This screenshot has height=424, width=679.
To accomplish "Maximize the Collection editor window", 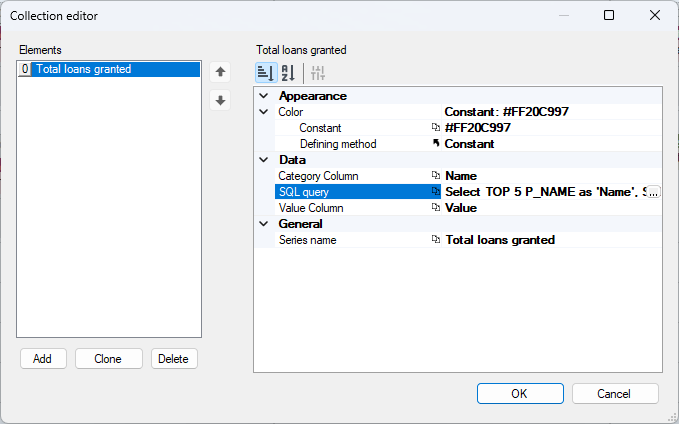I will coord(609,15).
